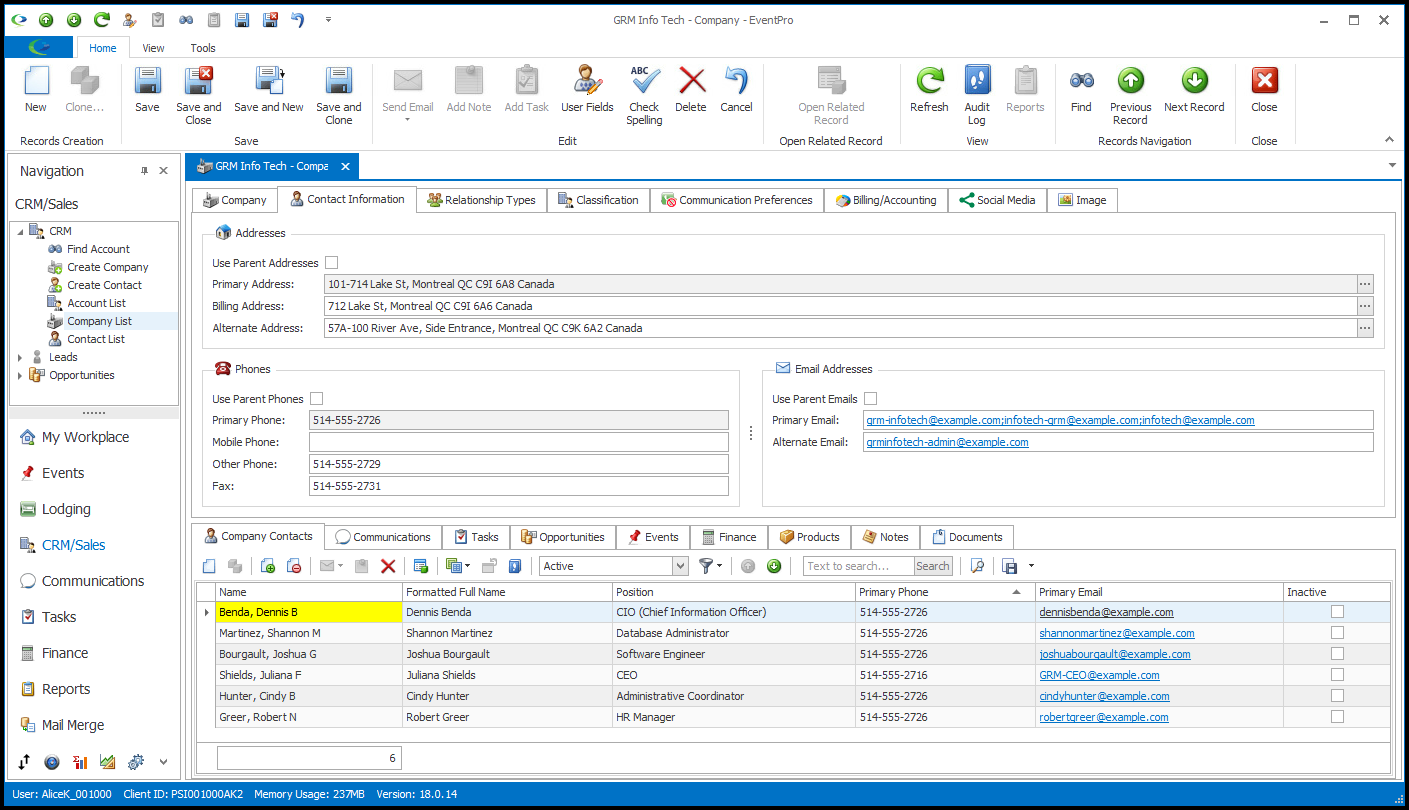Screen dimensions: 1409x810
Task: Click the red Close icon in ribbon
Action: coord(1264,81)
